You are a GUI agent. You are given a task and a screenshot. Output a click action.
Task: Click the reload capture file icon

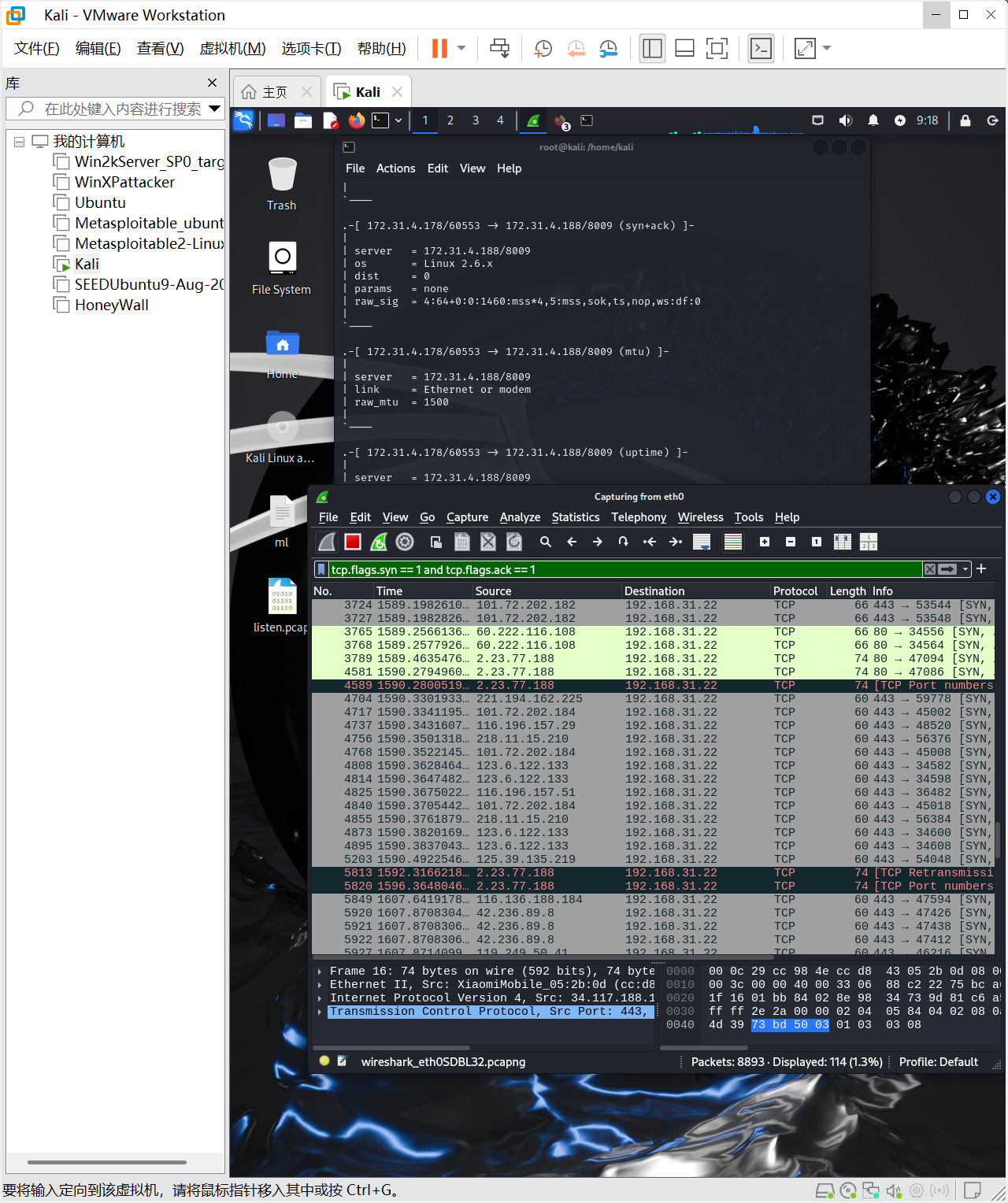[514, 542]
